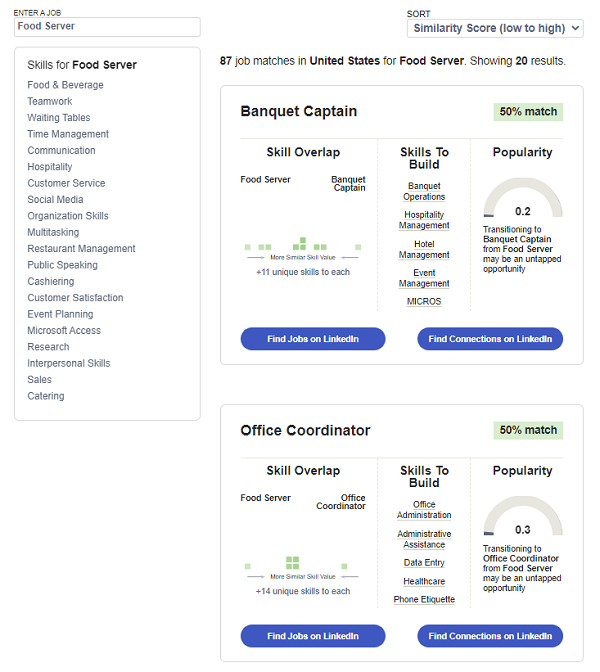Viewport: 600px width, 672px height.
Task: Click the Banquet Captain popularity gauge showing 0.2
Action: pyautogui.click(x=523, y=199)
